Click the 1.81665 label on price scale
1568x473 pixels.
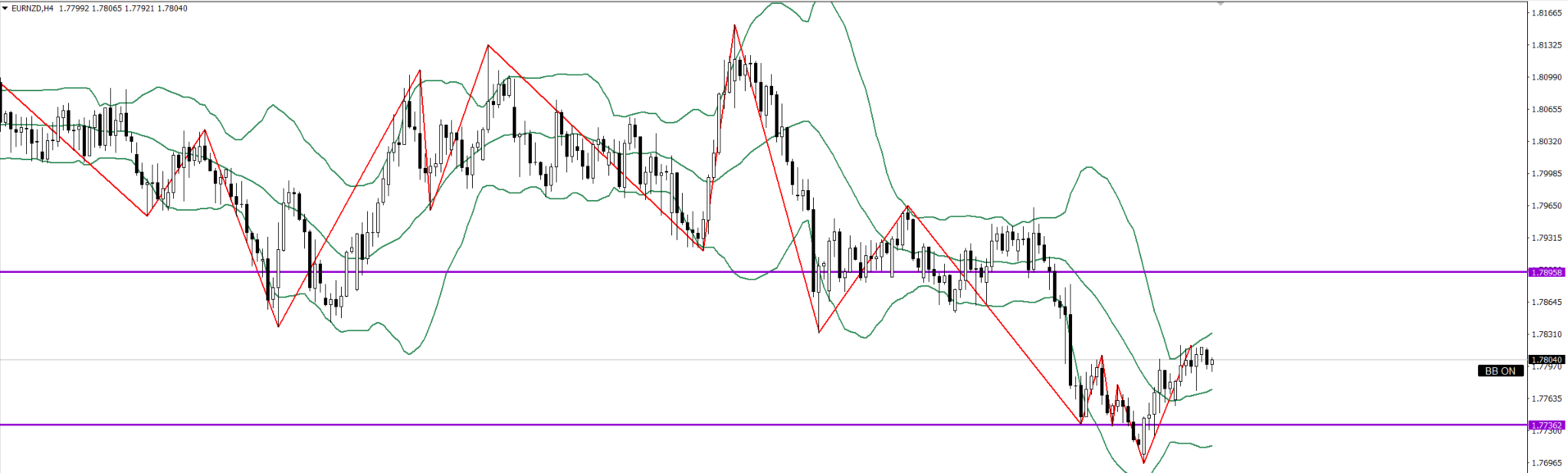click(x=1546, y=13)
